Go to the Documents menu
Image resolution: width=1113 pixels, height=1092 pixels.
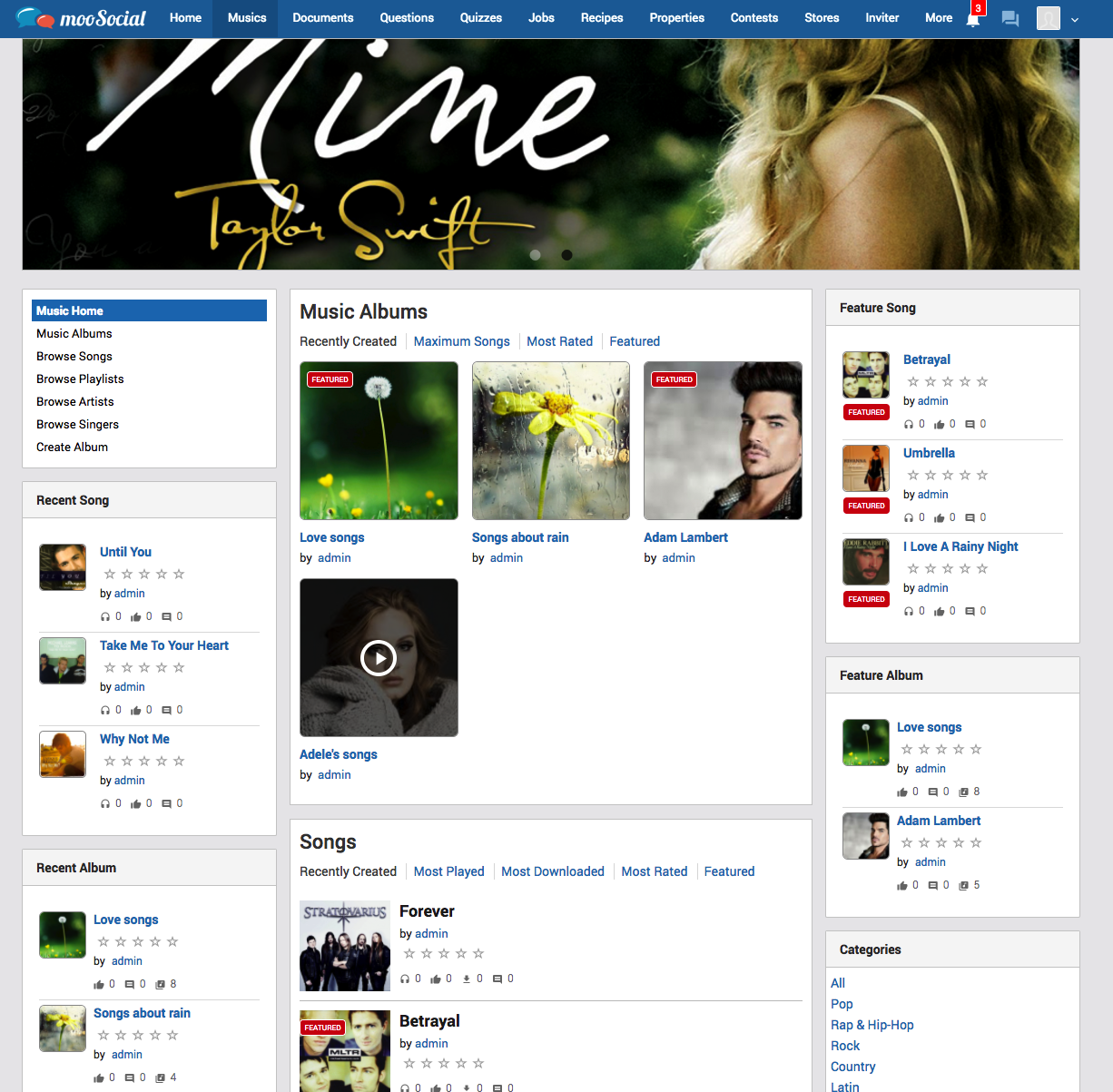[323, 18]
